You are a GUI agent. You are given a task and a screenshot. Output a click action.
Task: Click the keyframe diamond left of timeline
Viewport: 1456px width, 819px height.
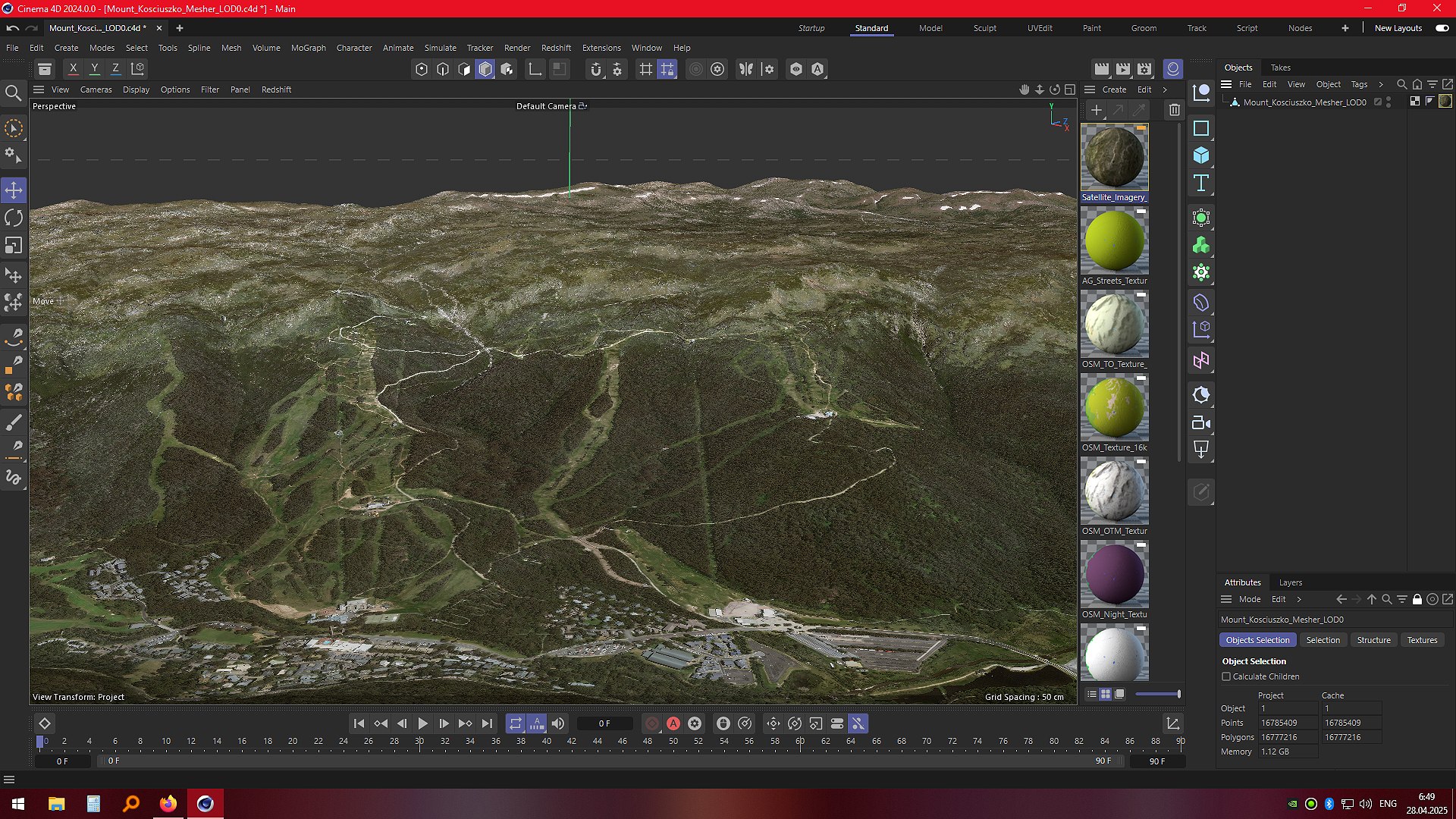coord(45,724)
